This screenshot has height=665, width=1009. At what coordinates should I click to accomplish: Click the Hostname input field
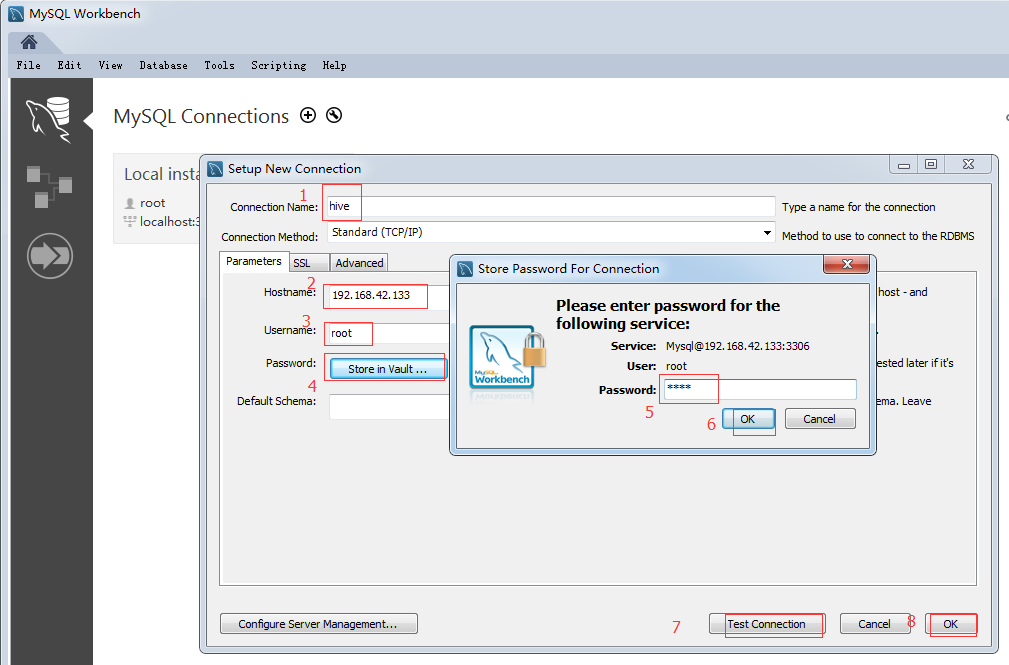(385, 296)
